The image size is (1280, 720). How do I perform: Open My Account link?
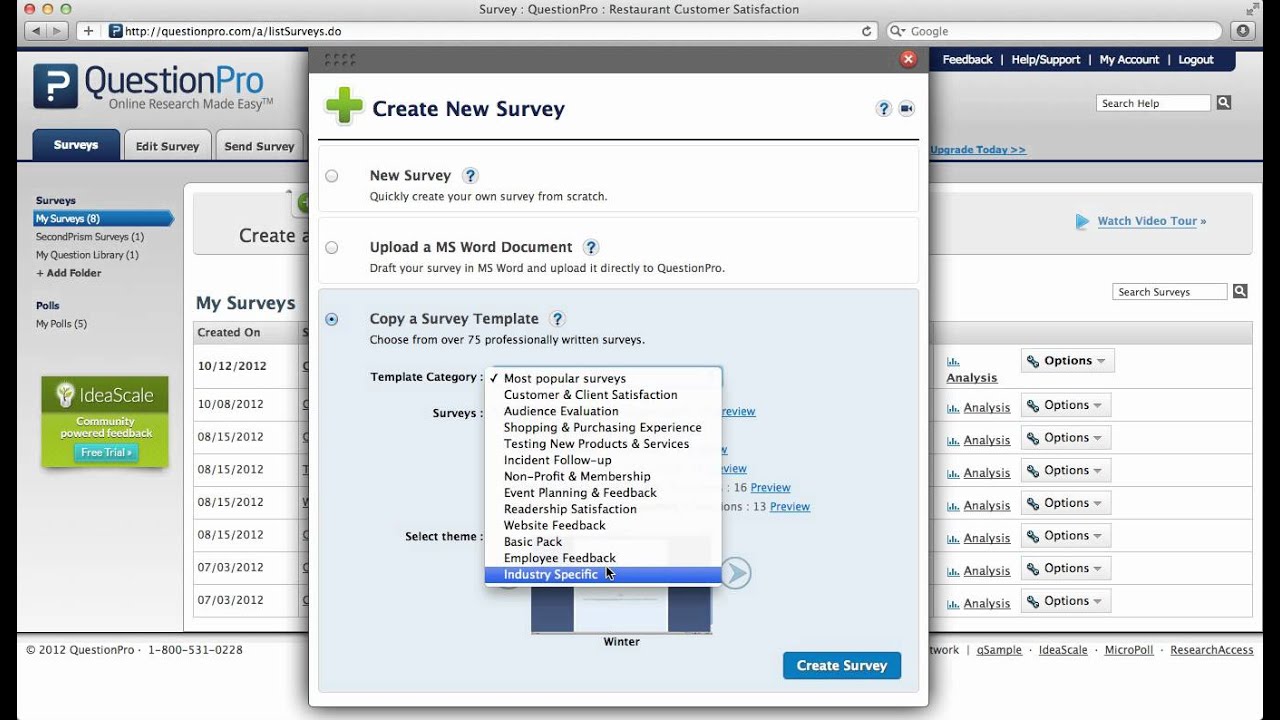pos(1129,60)
